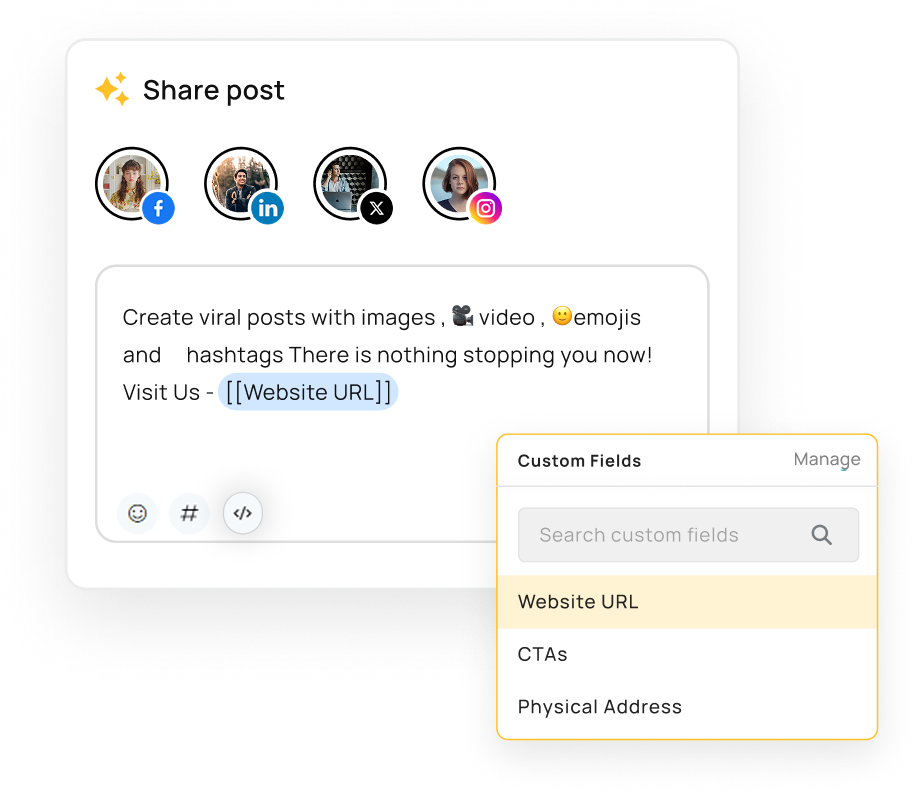Toggle the X account profile avatar
923x800 pixels.
[x=350, y=183]
